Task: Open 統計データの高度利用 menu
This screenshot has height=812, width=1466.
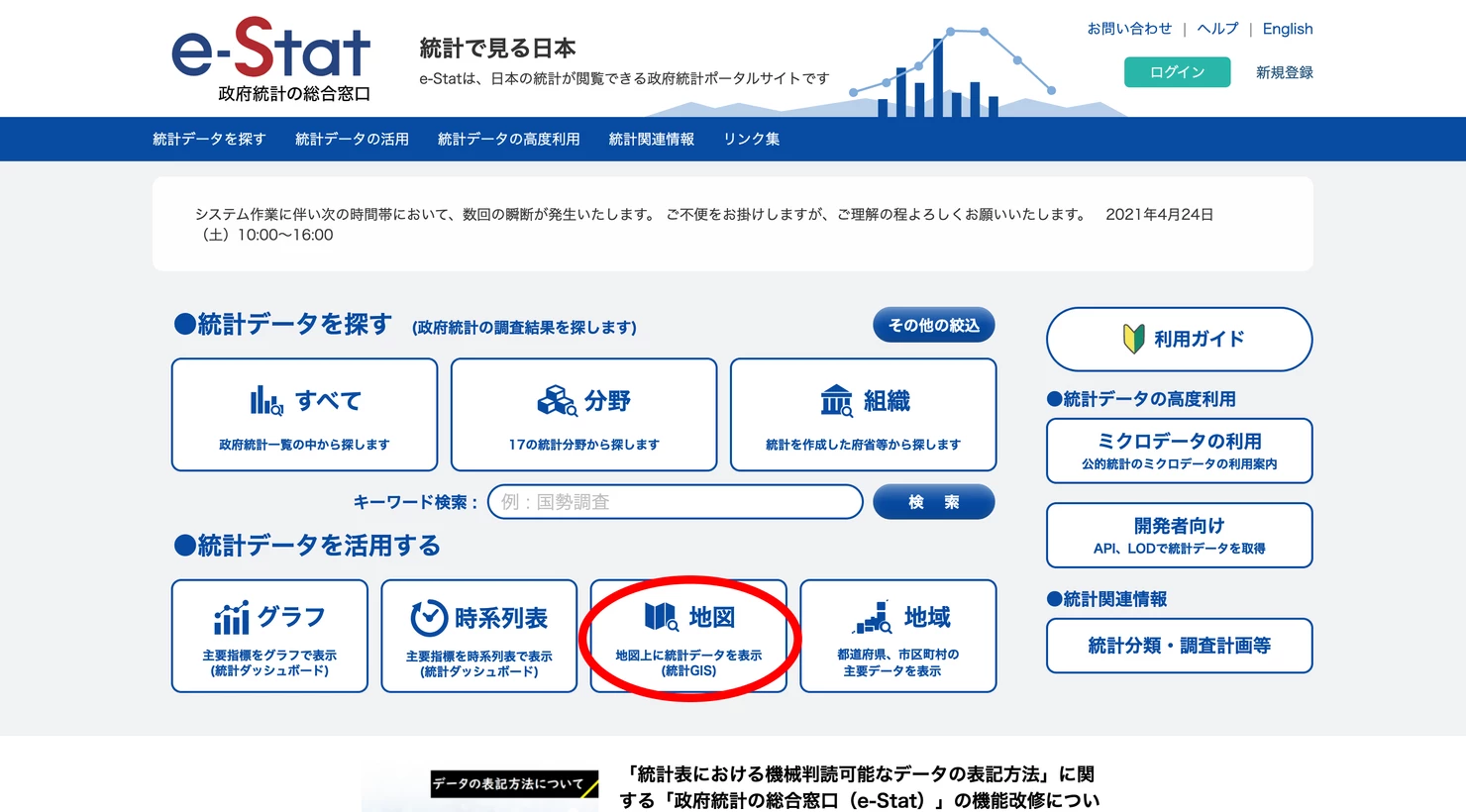Action: 509,140
